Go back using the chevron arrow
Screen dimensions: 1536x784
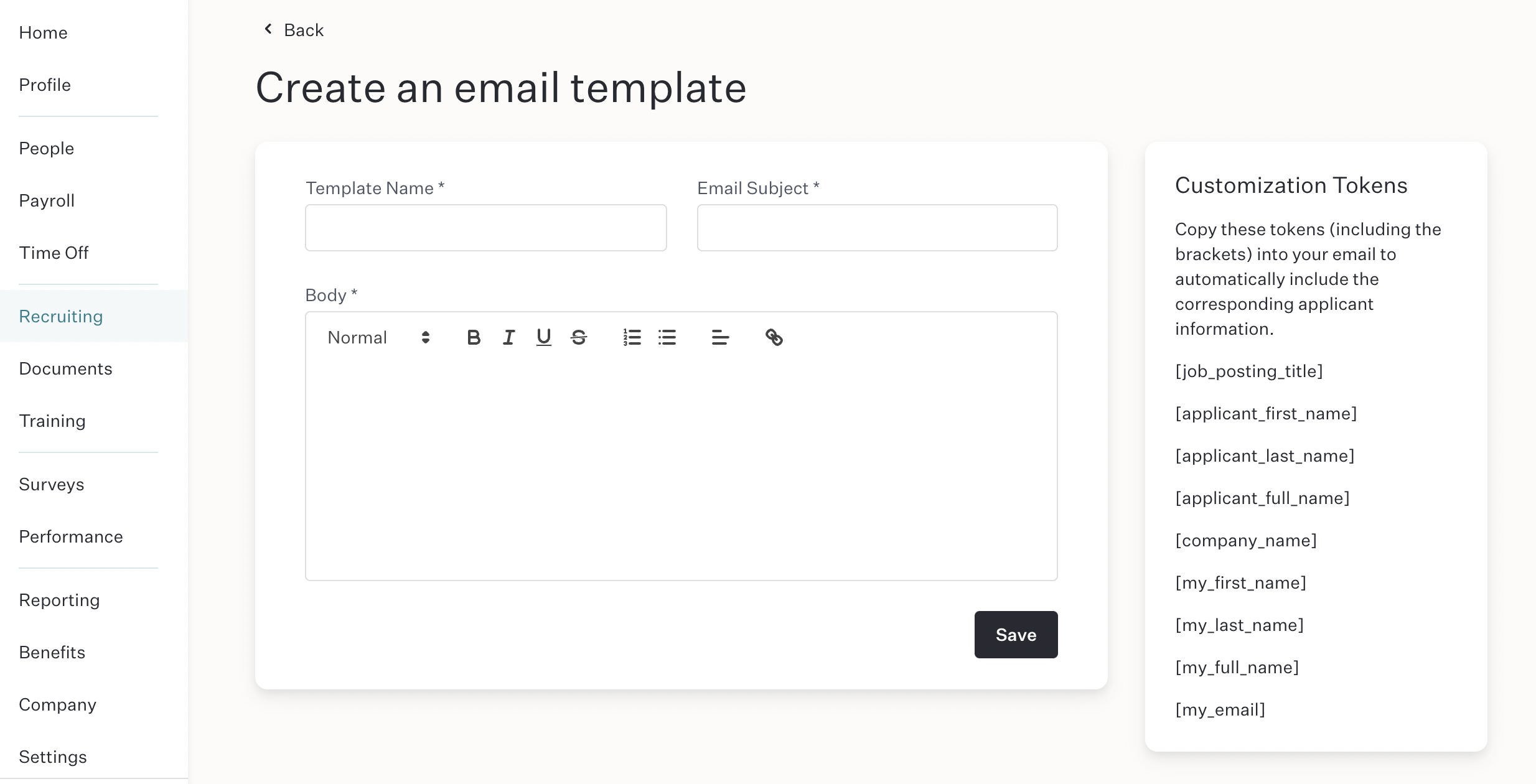[268, 29]
